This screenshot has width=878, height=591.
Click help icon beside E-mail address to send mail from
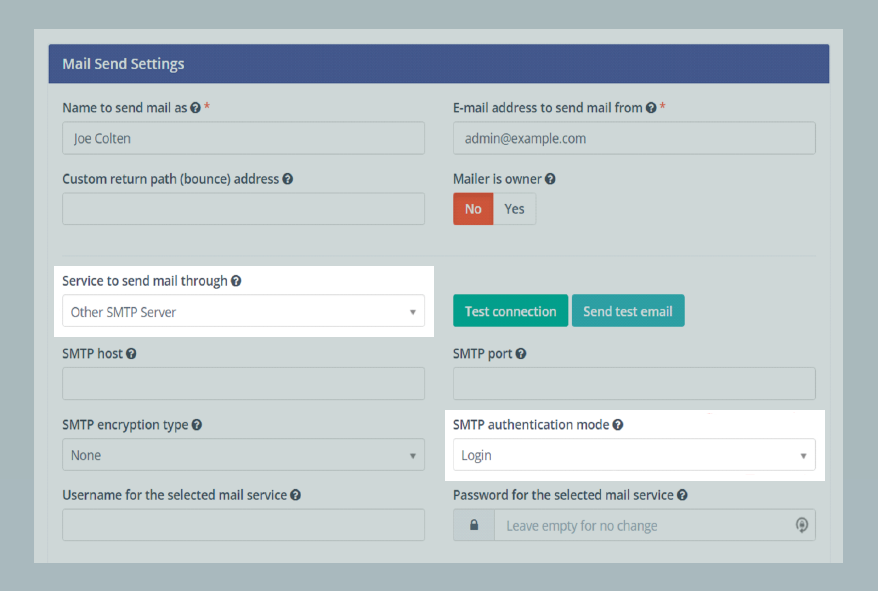(651, 108)
